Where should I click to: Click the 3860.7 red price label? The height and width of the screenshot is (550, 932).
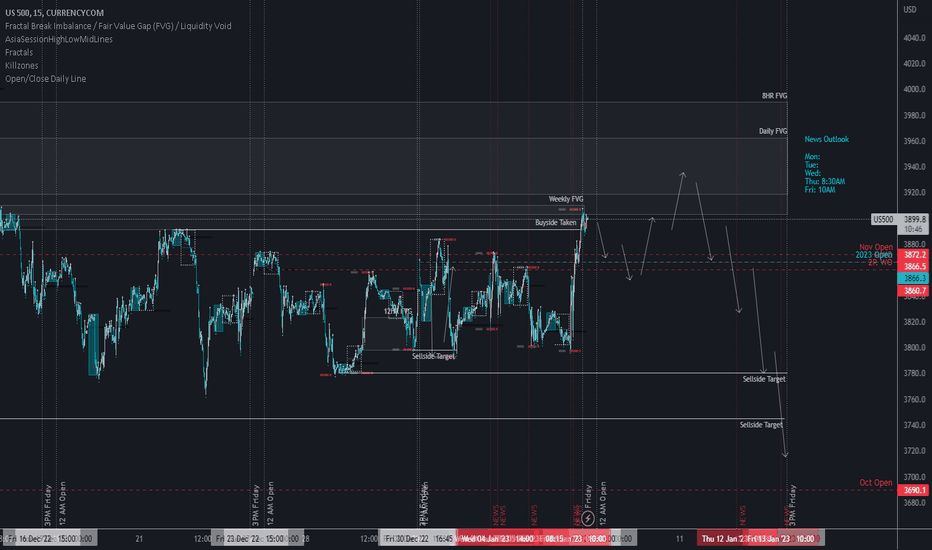tap(915, 291)
